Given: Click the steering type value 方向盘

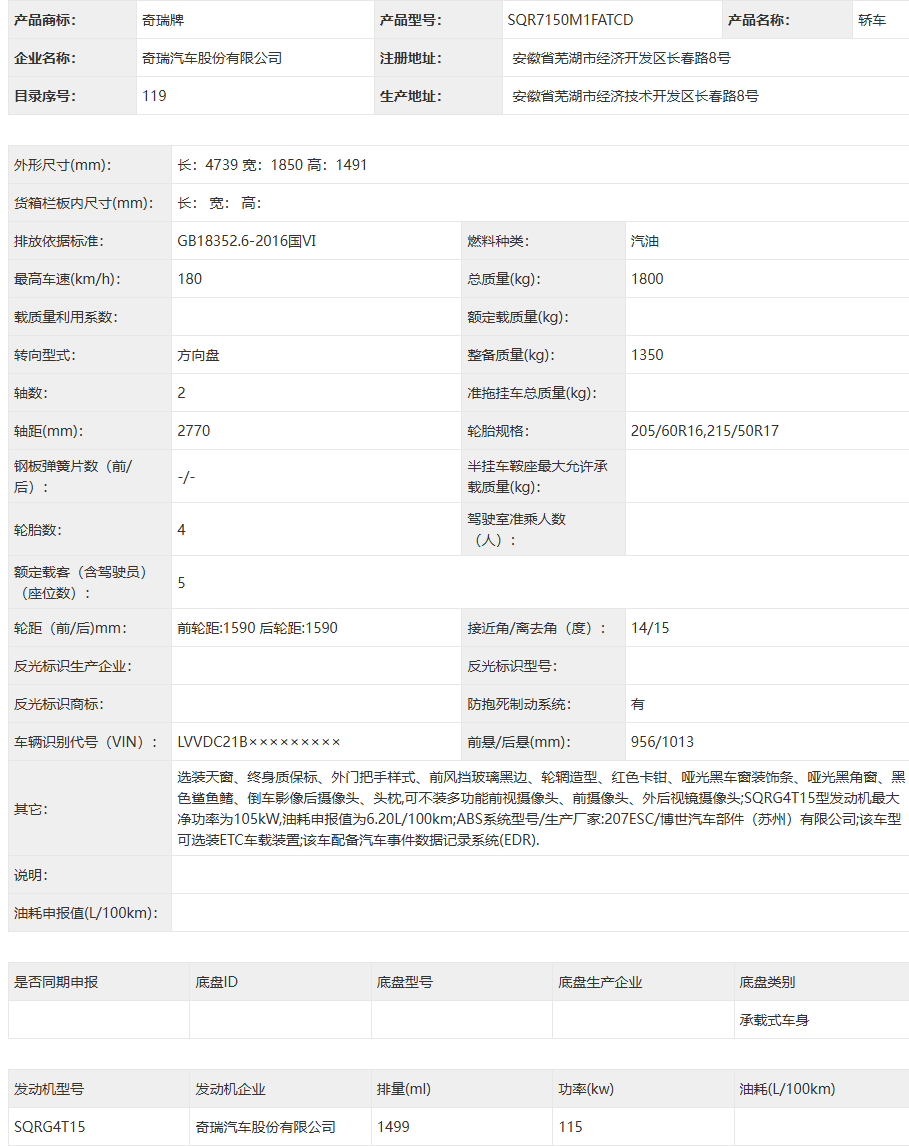Looking at the screenshot, I should (x=198, y=355).
